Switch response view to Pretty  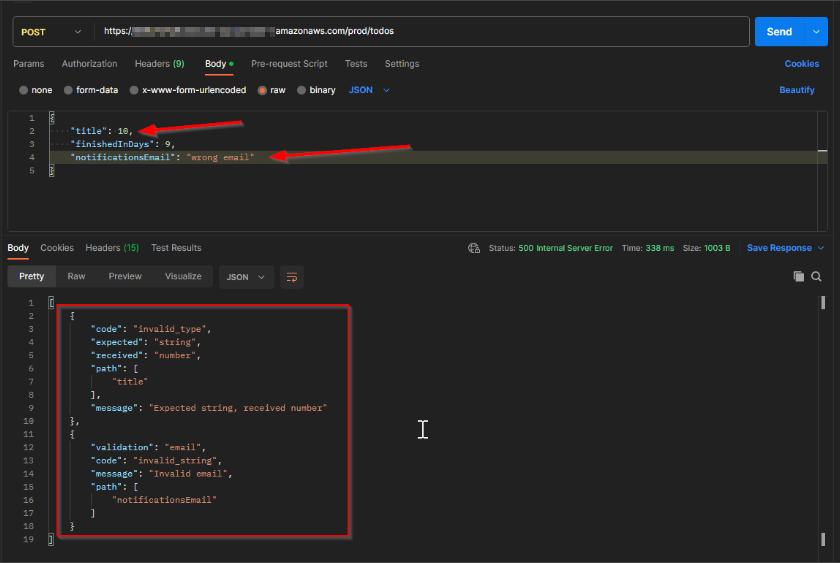pos(32,276)
